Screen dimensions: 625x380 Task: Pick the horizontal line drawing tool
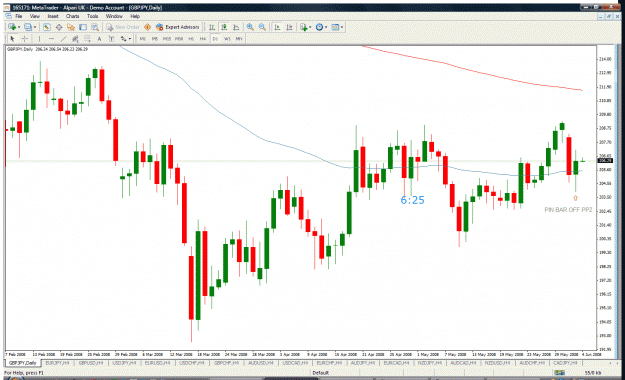click(51, 39)
